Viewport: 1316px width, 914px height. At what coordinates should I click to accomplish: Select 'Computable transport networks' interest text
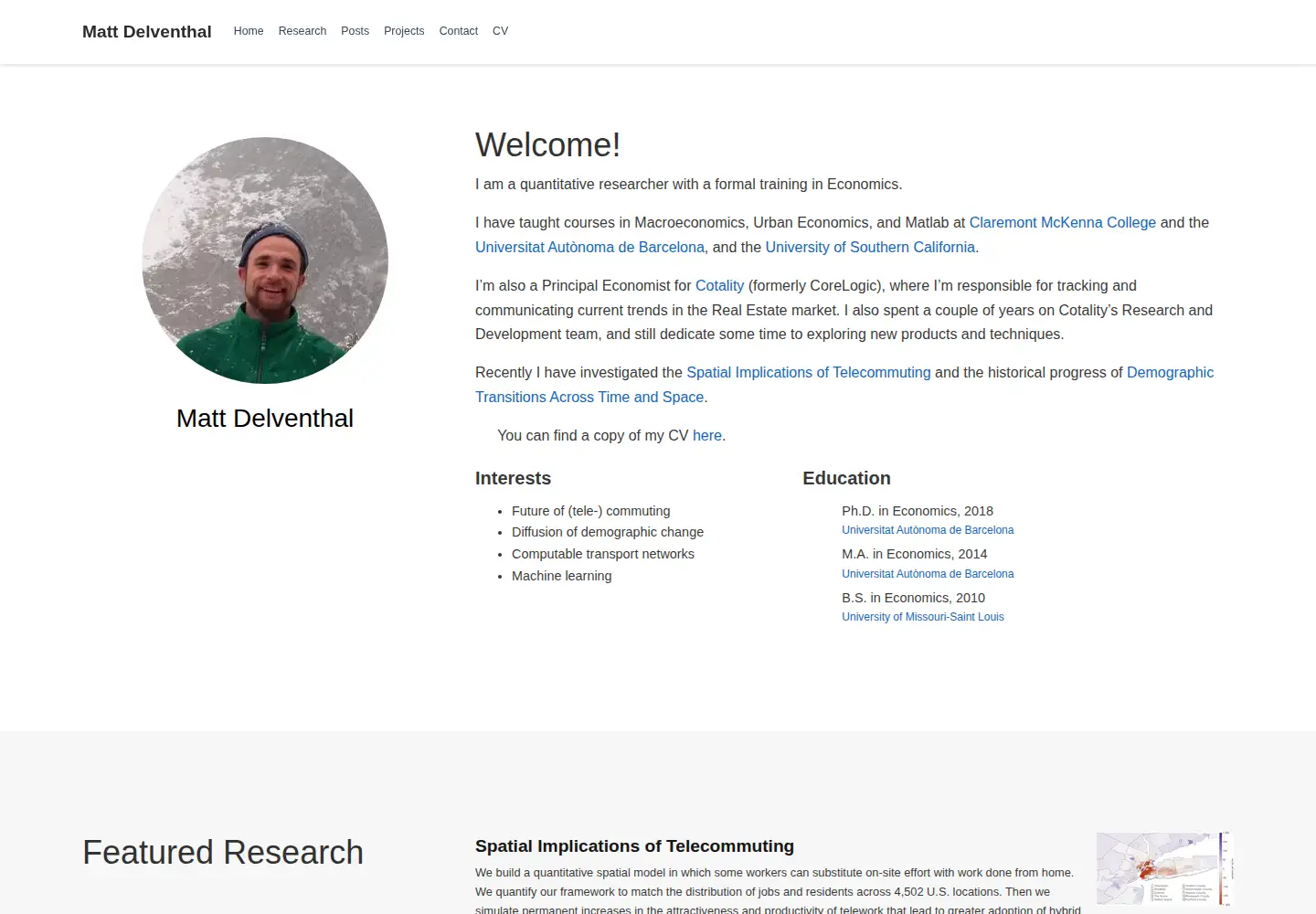[603, 554]
